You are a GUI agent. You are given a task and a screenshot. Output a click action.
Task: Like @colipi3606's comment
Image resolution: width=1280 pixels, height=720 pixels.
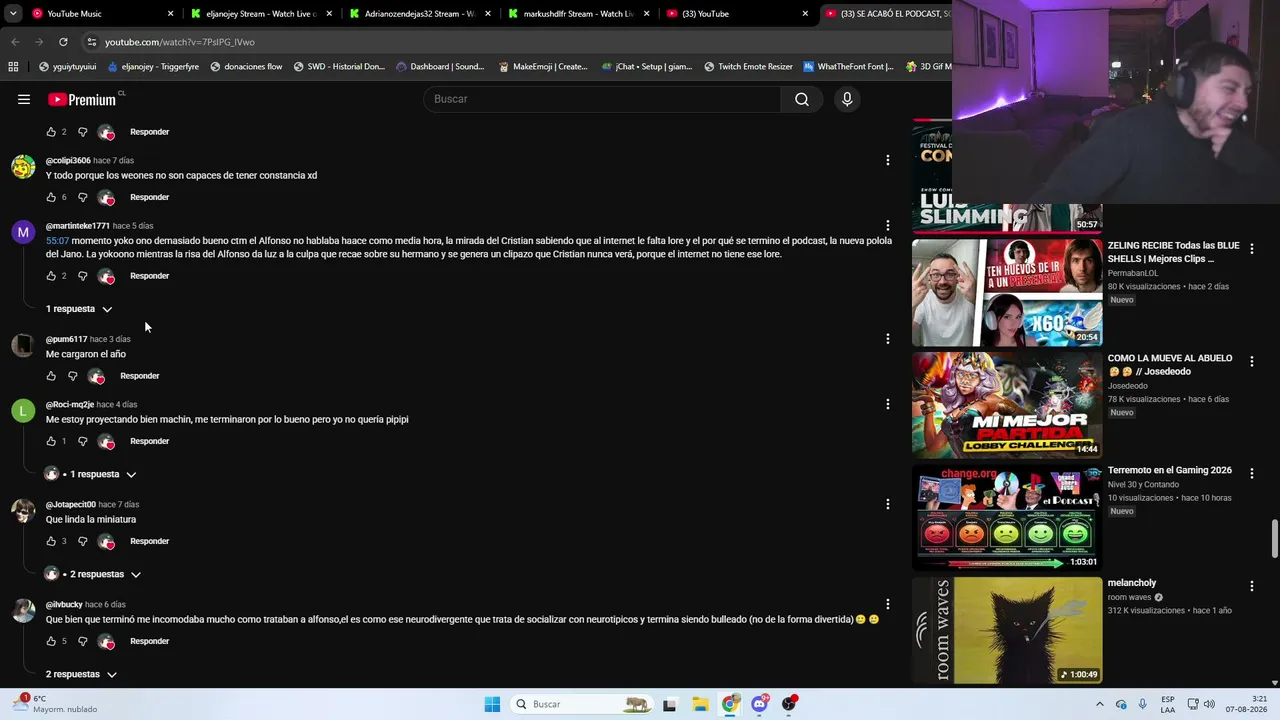pyautogui.click(x=51, y=197)
